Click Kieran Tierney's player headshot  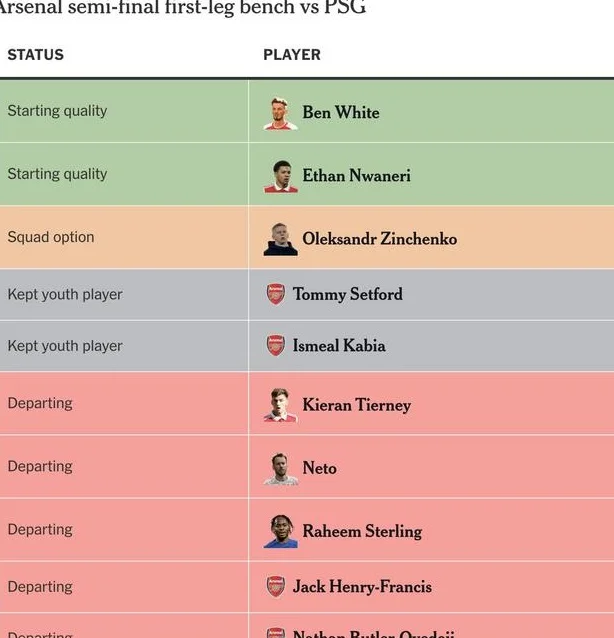pos(280,405)
